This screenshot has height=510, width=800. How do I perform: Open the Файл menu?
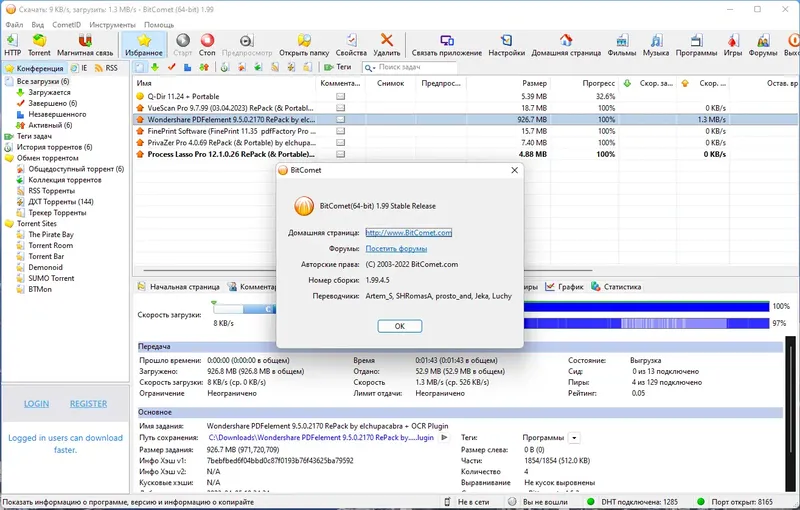pyautogui.click(x=14, y=24)
